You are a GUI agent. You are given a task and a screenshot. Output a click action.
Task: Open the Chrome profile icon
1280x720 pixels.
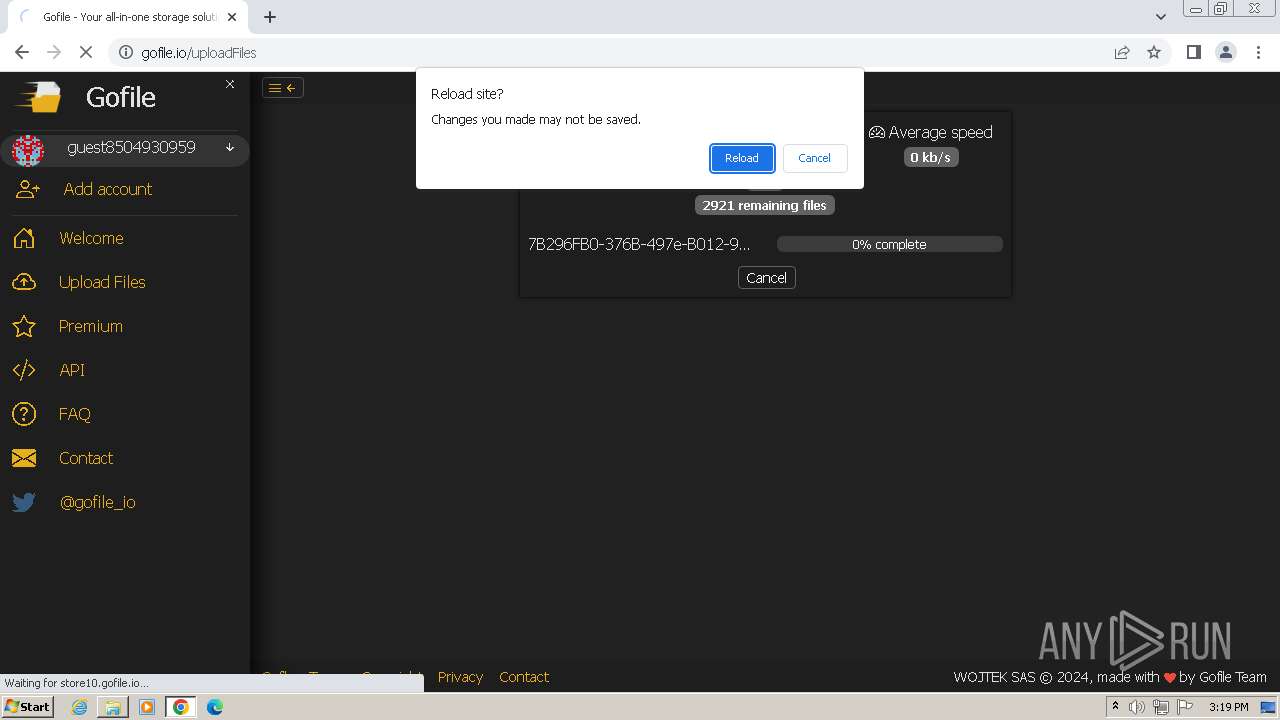[1226, 53]
